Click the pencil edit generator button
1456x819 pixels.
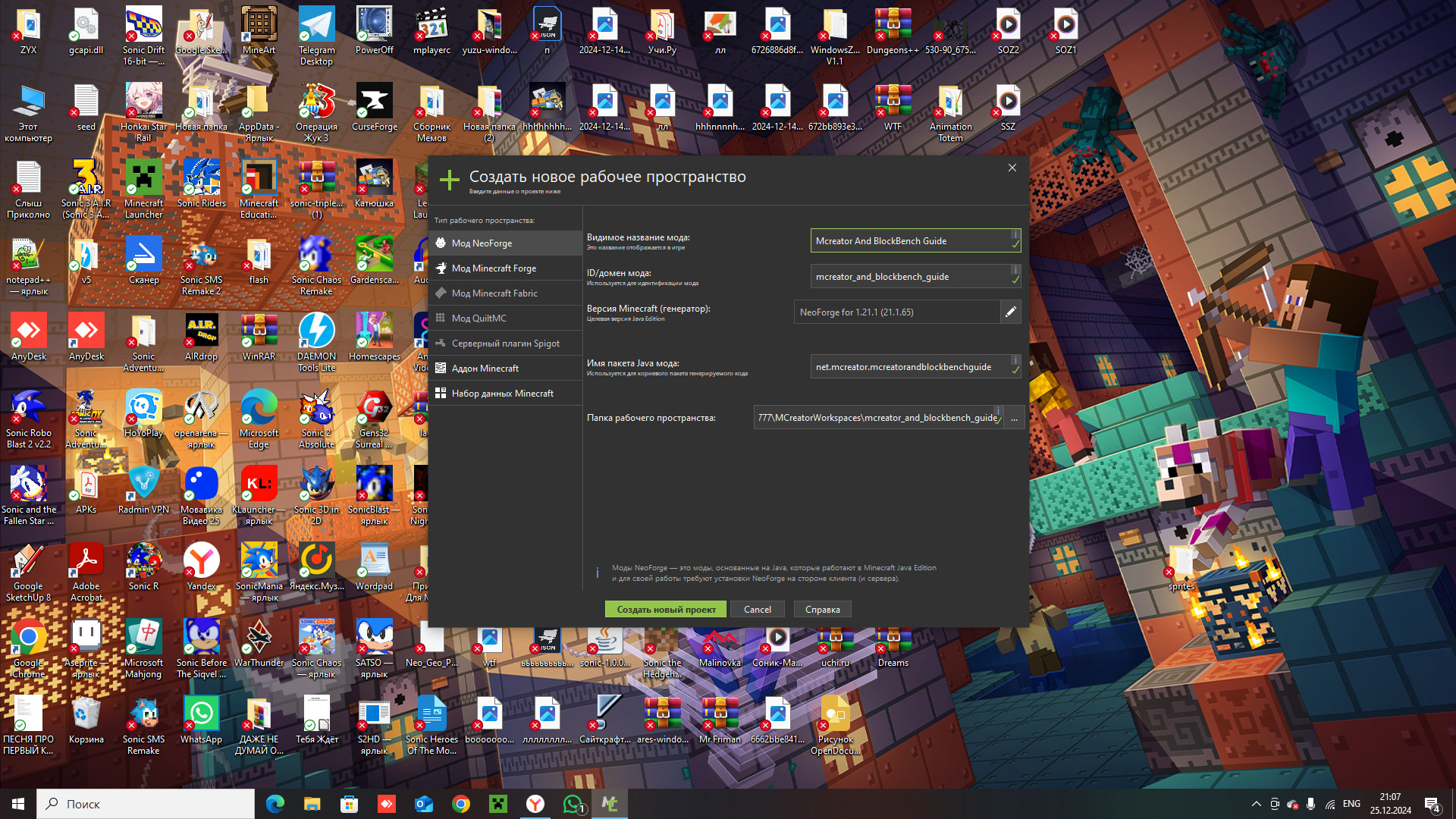pos(1010,312)
